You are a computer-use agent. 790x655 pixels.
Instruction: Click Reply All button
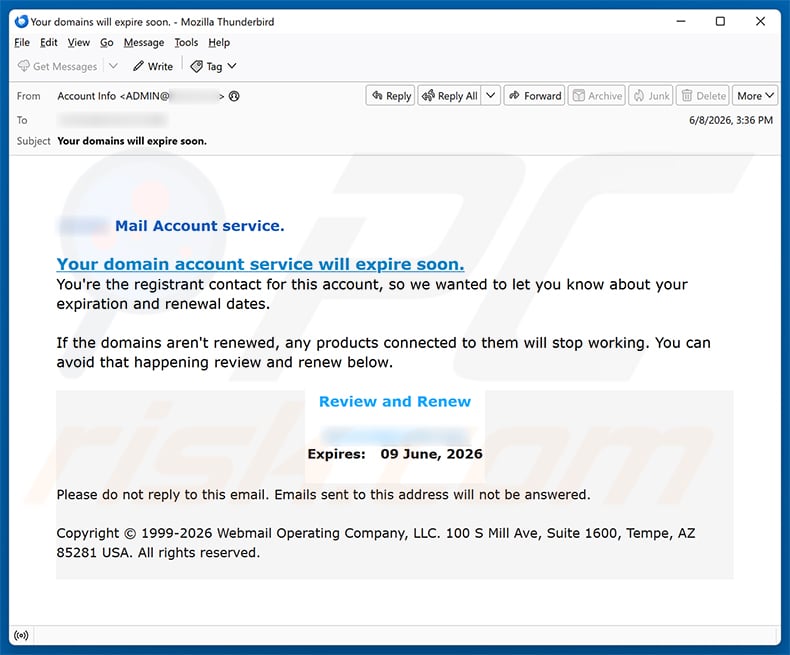pos(449,96)
